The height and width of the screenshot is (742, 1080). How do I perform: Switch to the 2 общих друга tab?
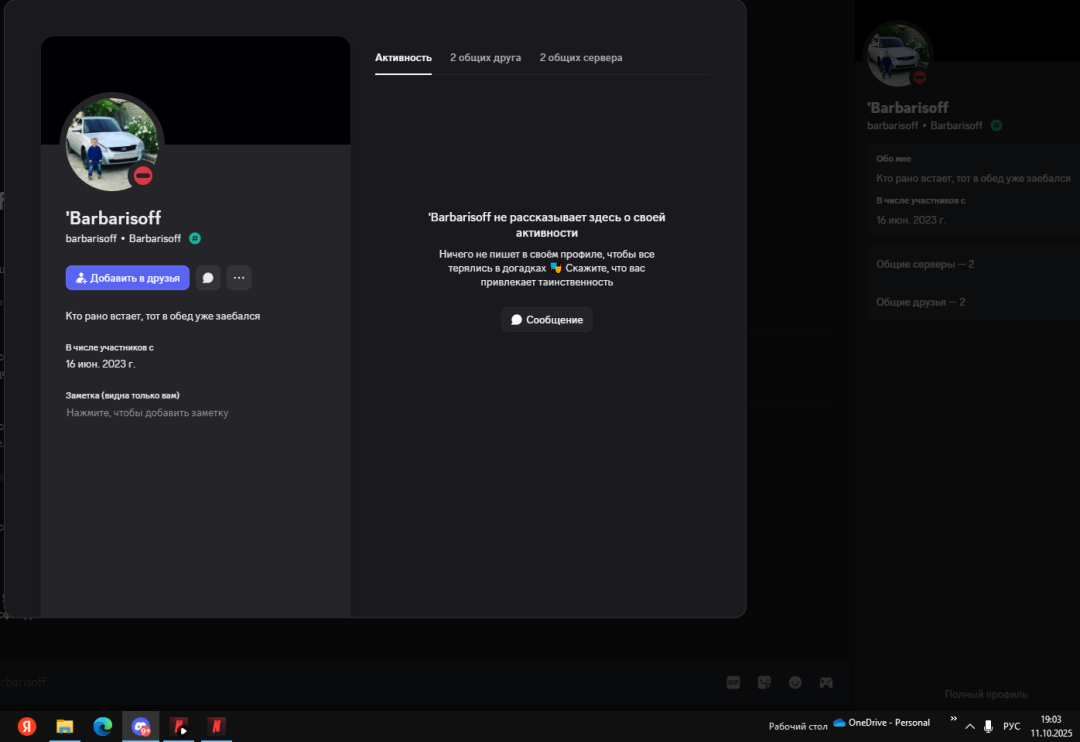[485, 58]
